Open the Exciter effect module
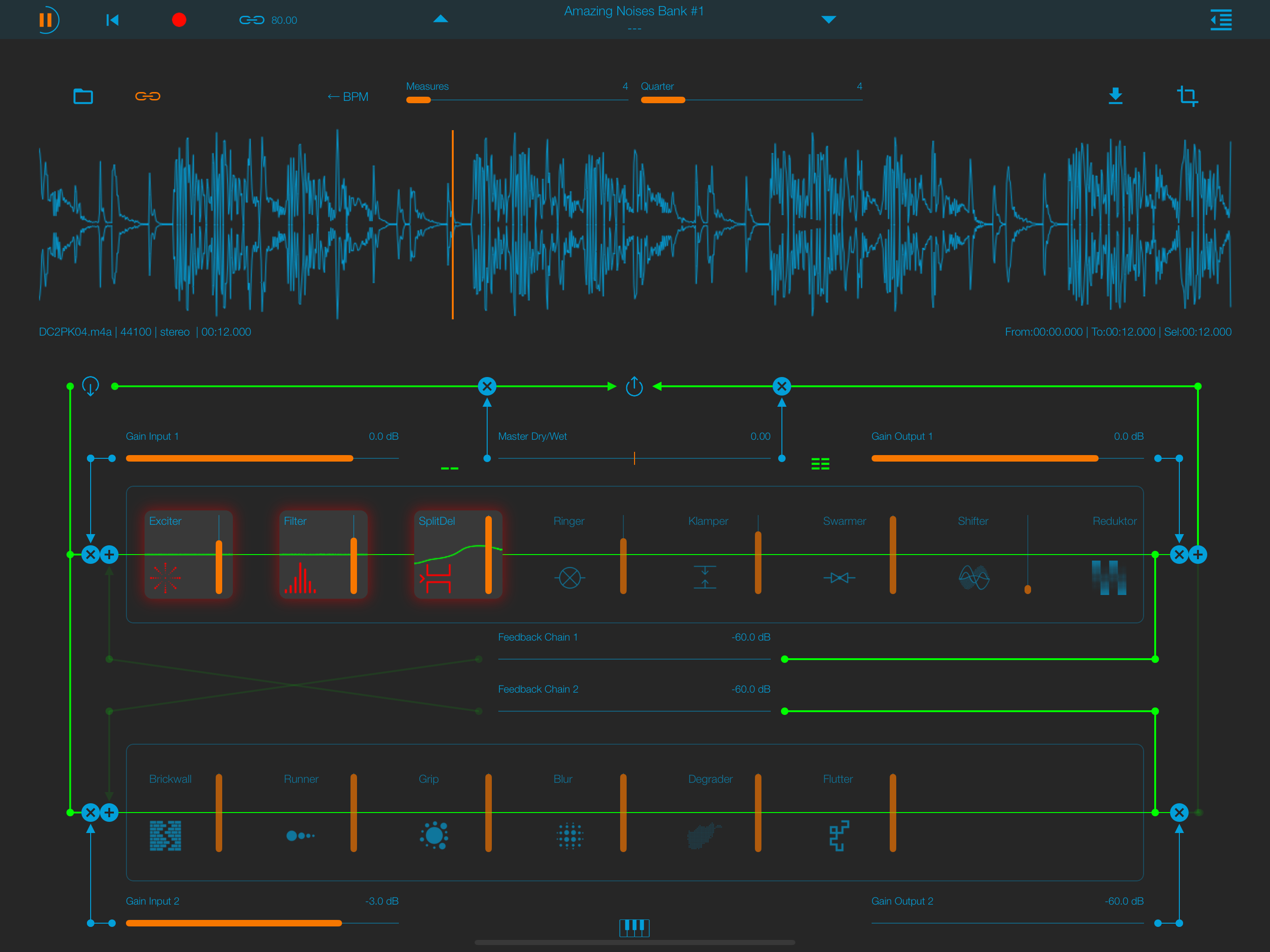 pyautogui.click(x=188, y=554)
